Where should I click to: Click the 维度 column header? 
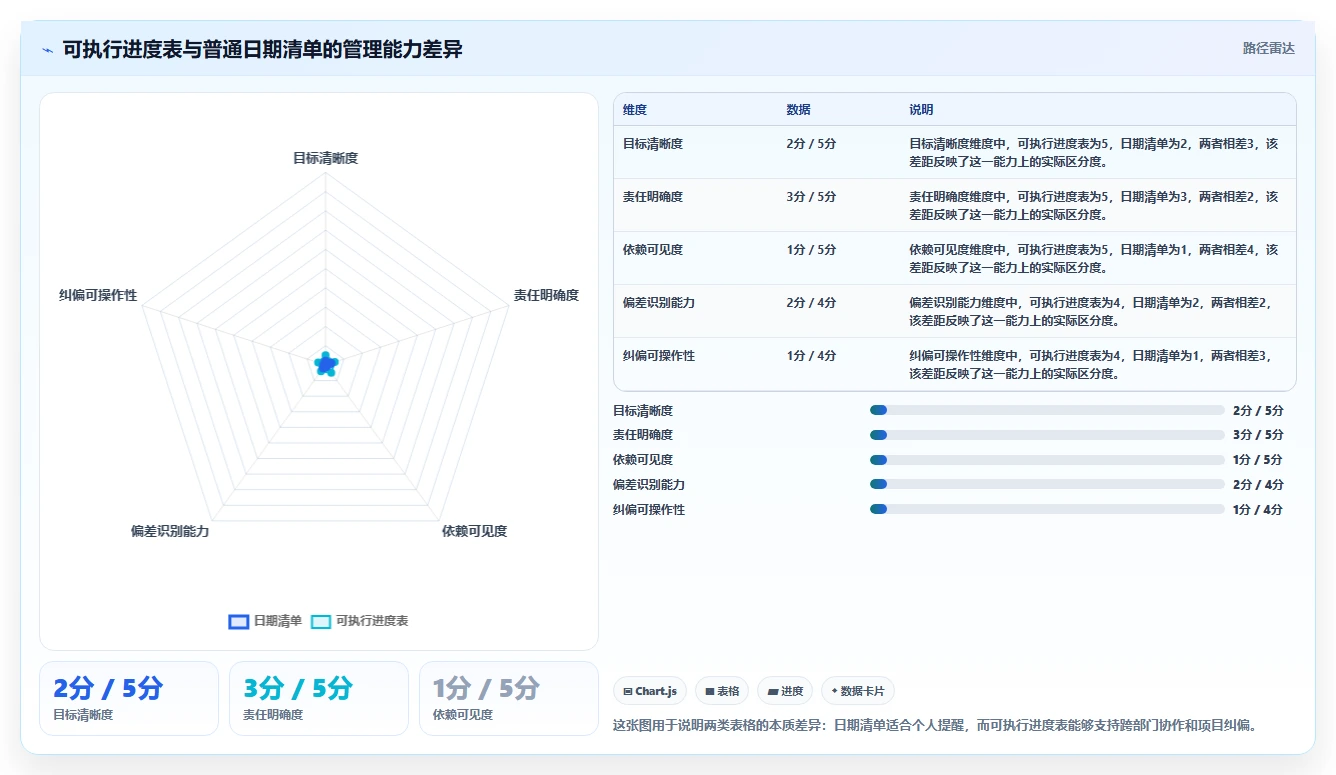tap(635, 110)
